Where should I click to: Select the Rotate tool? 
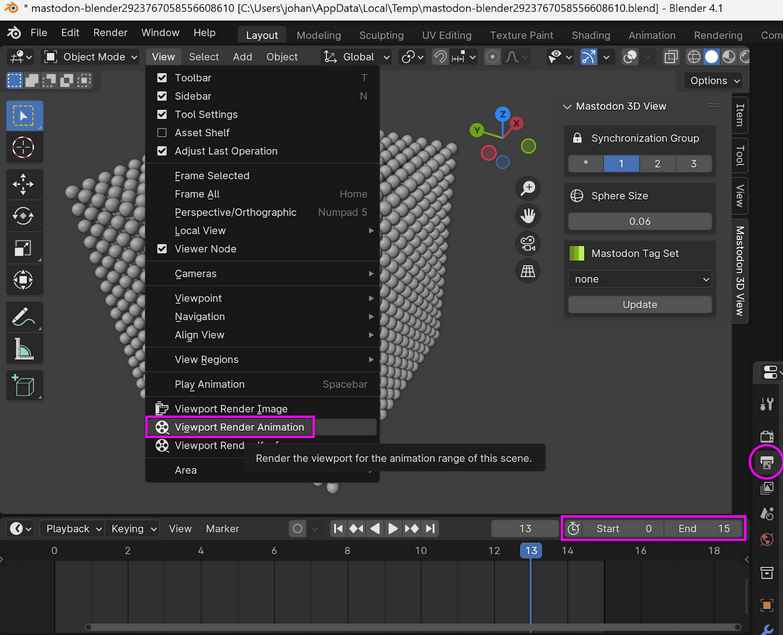click(x=24, y=216)
